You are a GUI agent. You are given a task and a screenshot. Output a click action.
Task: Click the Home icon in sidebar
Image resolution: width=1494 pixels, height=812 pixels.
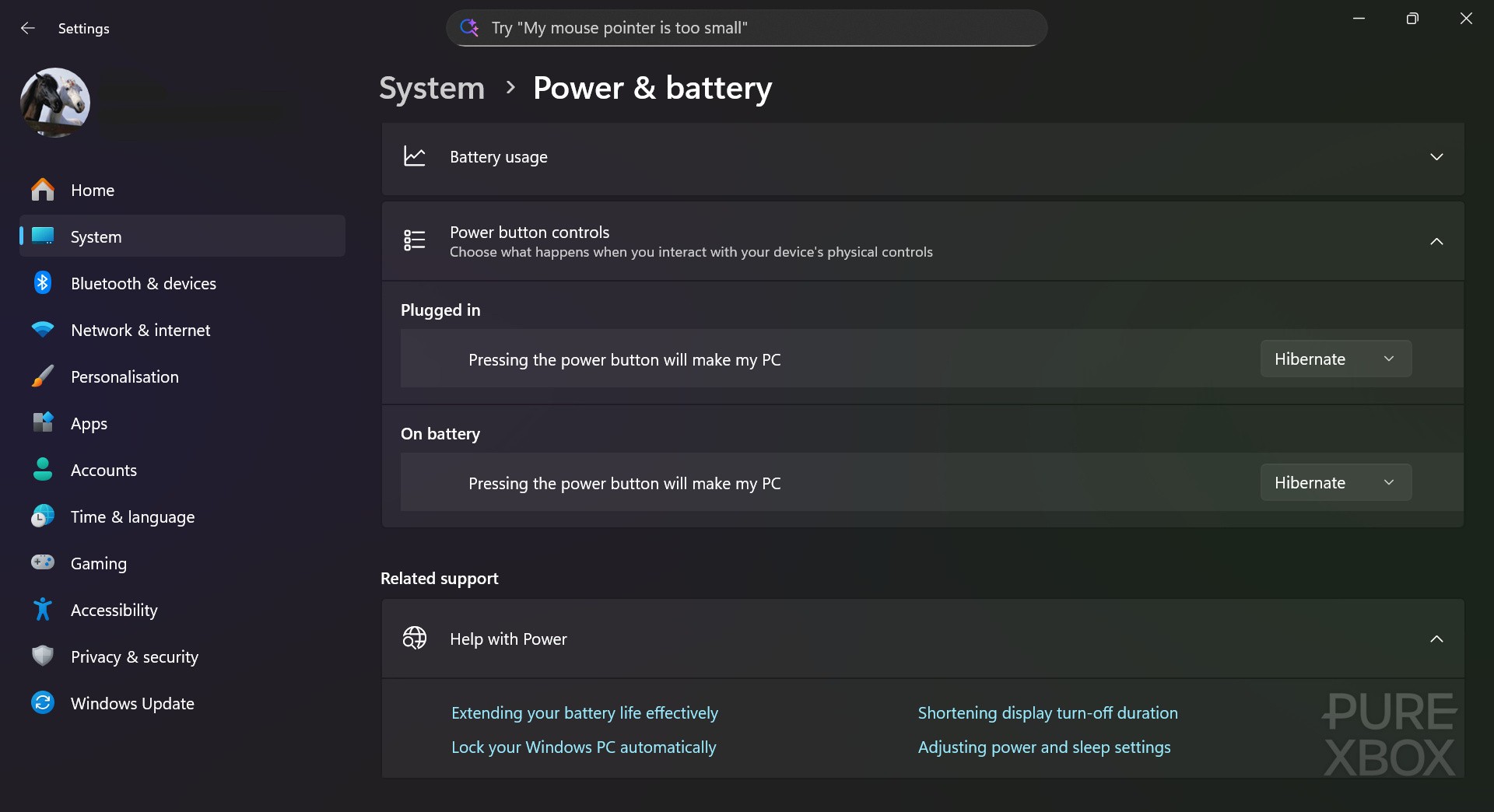[x=43, y=190]
